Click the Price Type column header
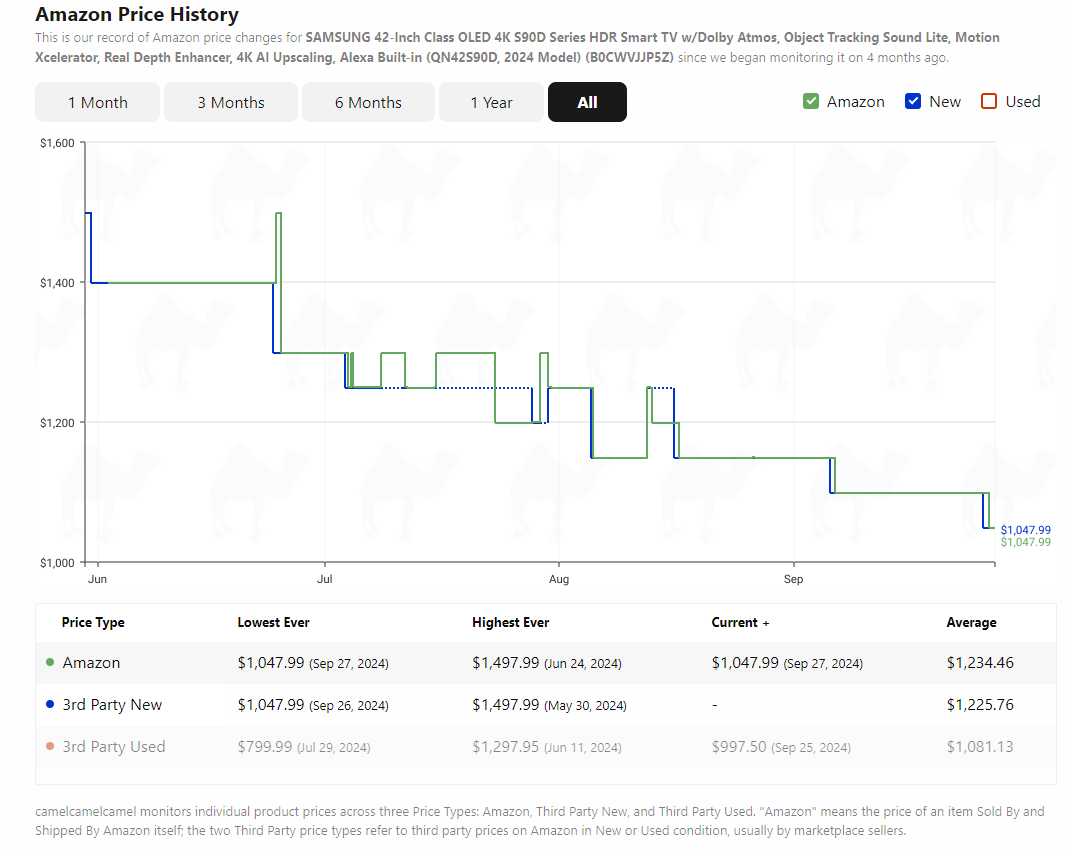Screen dimensions: 1071x852 tap(93, 622)
